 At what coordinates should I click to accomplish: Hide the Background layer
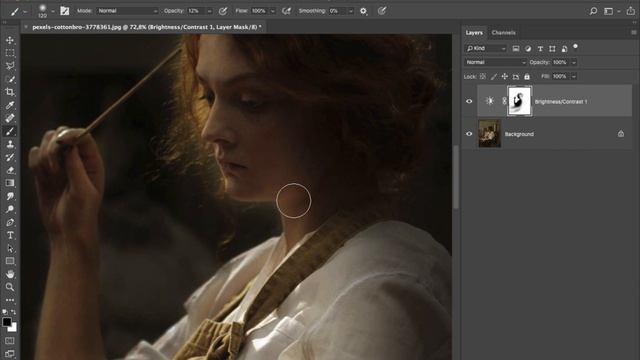(x=469, y=134)
